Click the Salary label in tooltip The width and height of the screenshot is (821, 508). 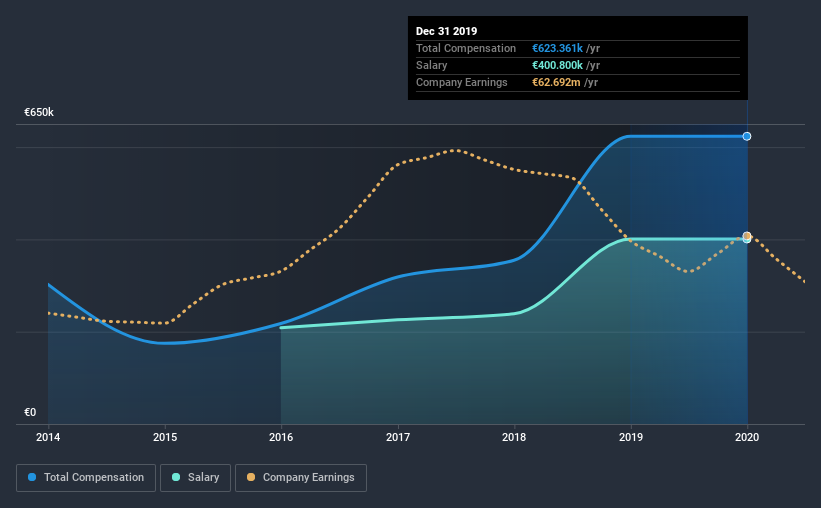pos(431,65)
